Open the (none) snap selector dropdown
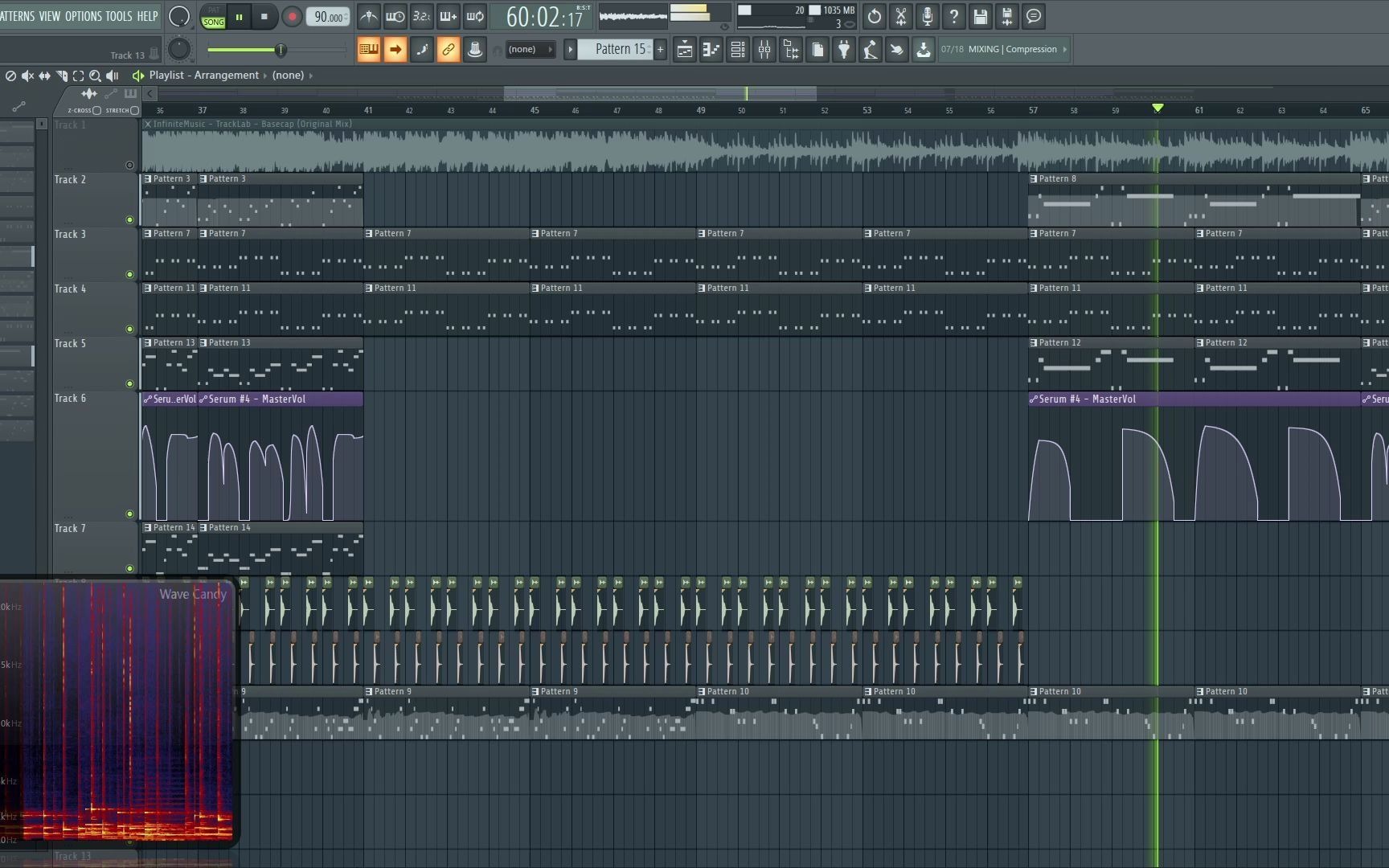Viewport: 1389px width, 868px height. coord(531,49)
